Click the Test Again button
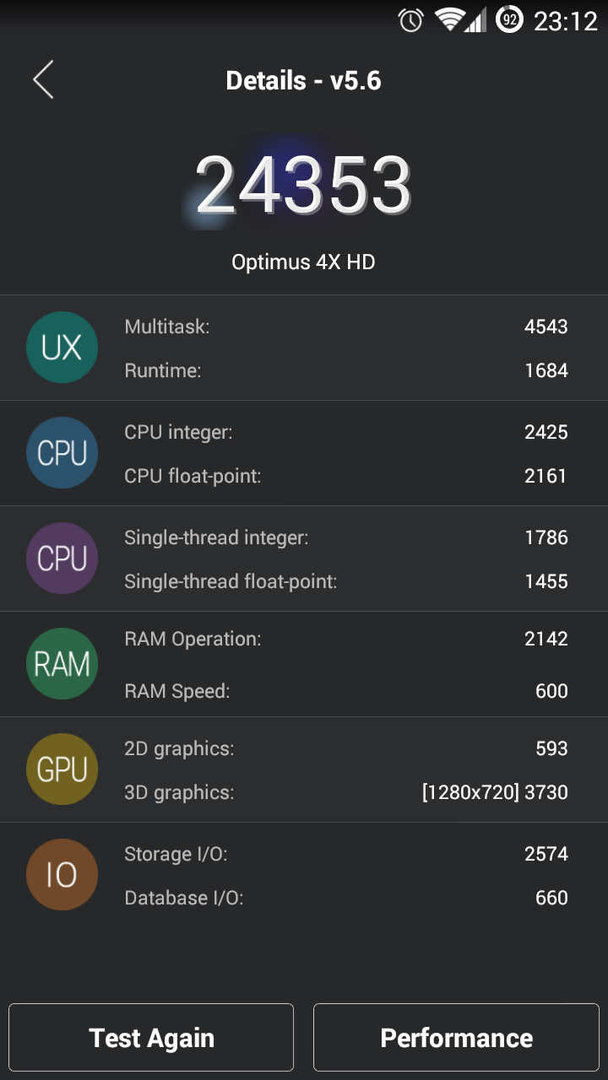Viewport: 608px width, 1080px height. pos(151,1037)
